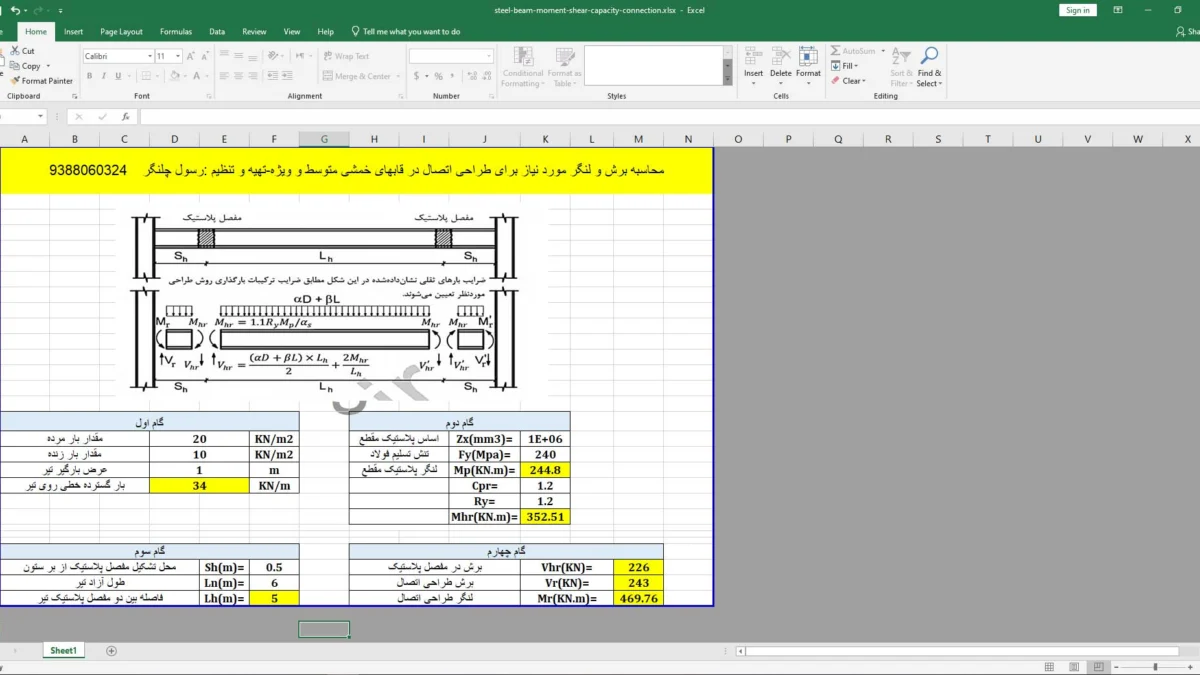
Task: Click the Cut scissors icon
Action: coord(14,51)
